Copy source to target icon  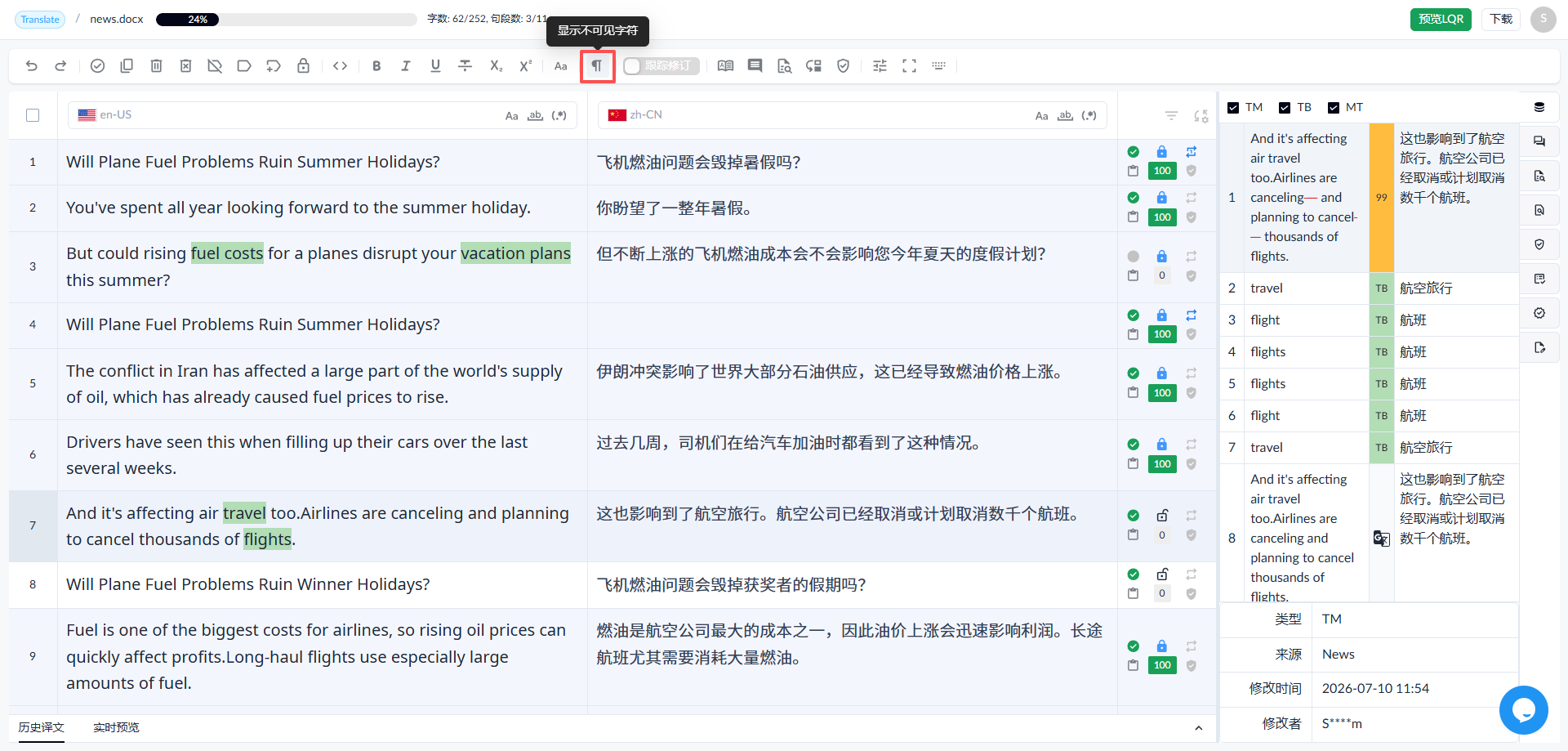tap(127, 66)
